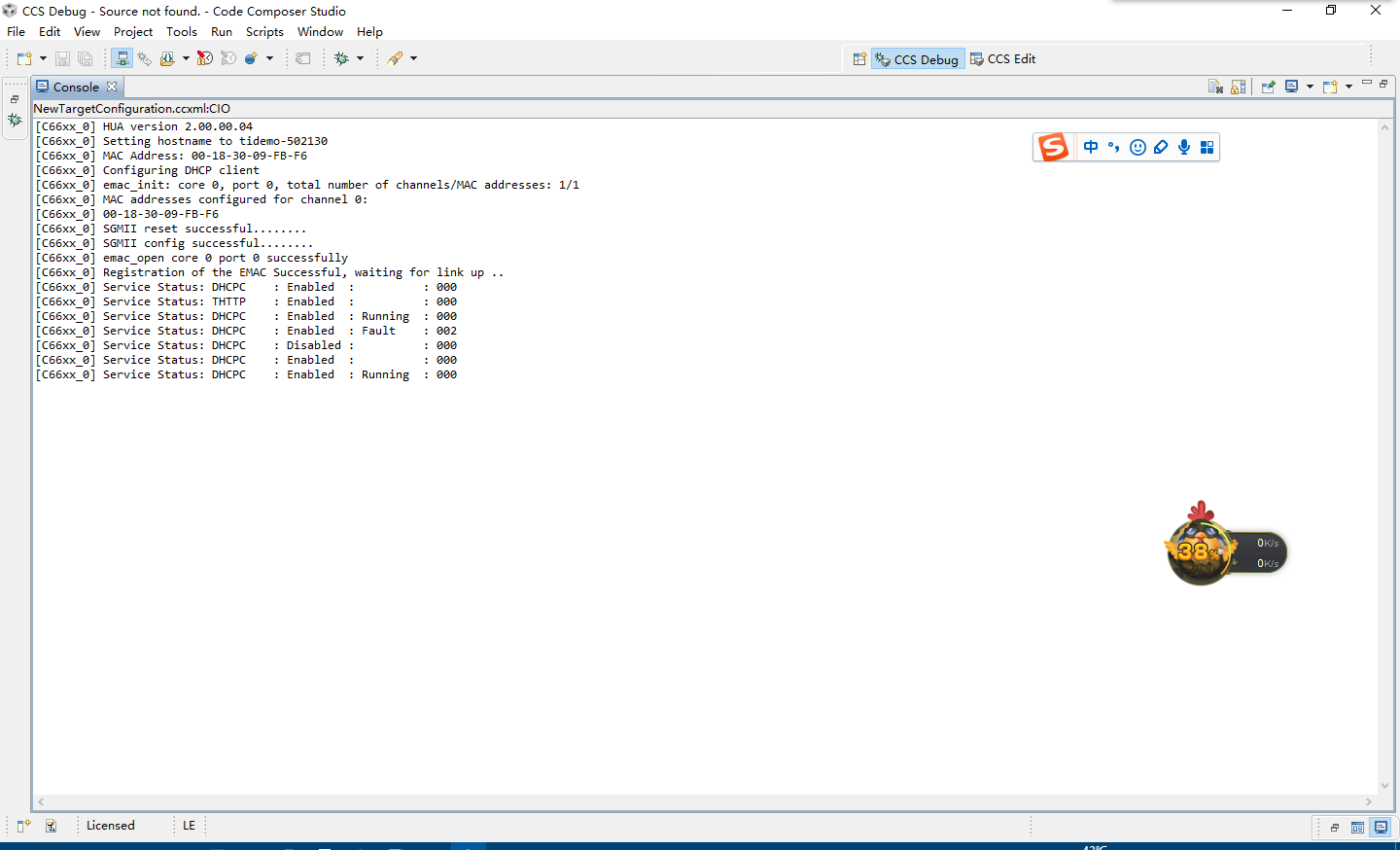Click the console horizontal scrollbar right arrow
This screenshot has height=850, width=1400.
[x=1369, y=802]
